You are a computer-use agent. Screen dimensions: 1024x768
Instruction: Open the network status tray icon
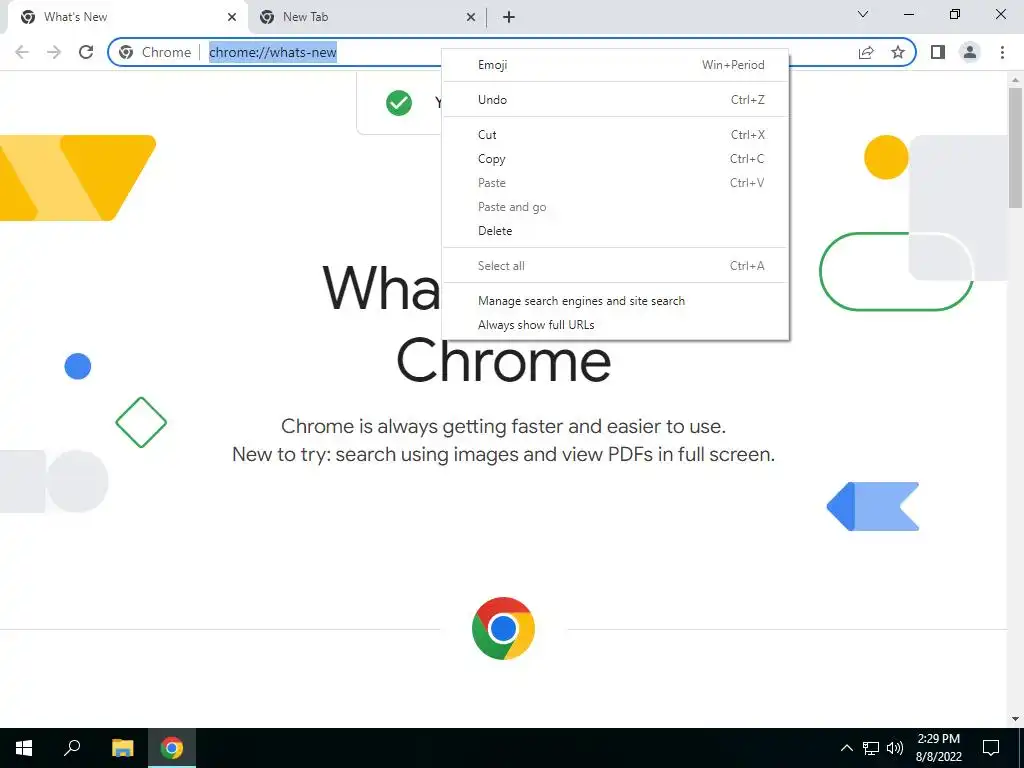[871, 748]
